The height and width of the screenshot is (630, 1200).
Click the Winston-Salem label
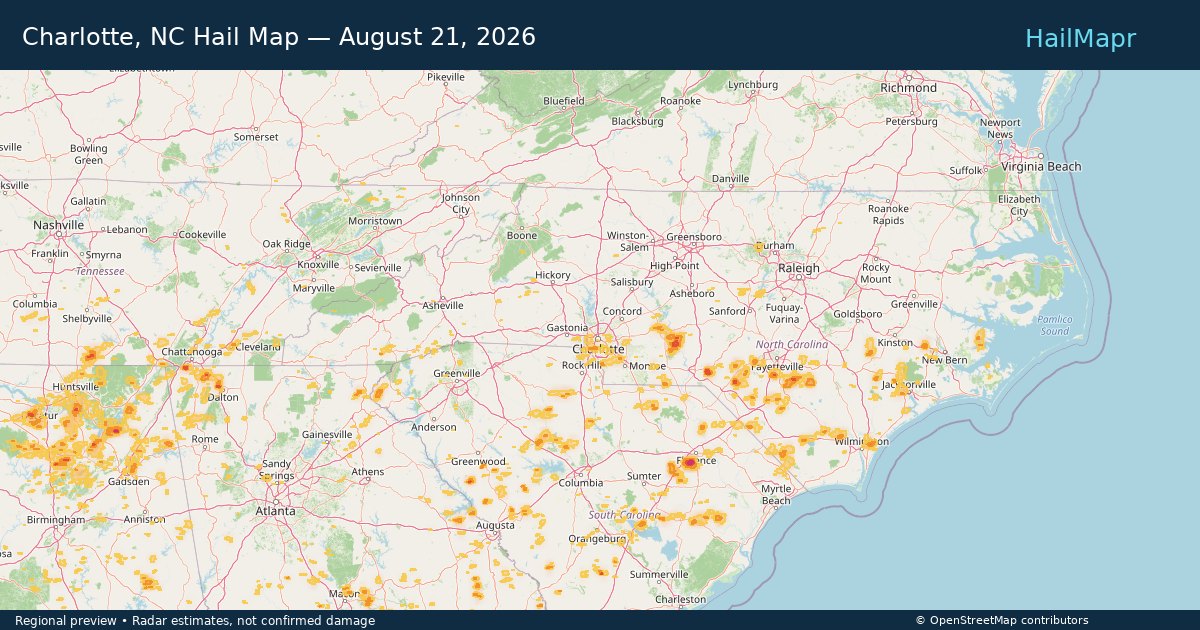628,241
